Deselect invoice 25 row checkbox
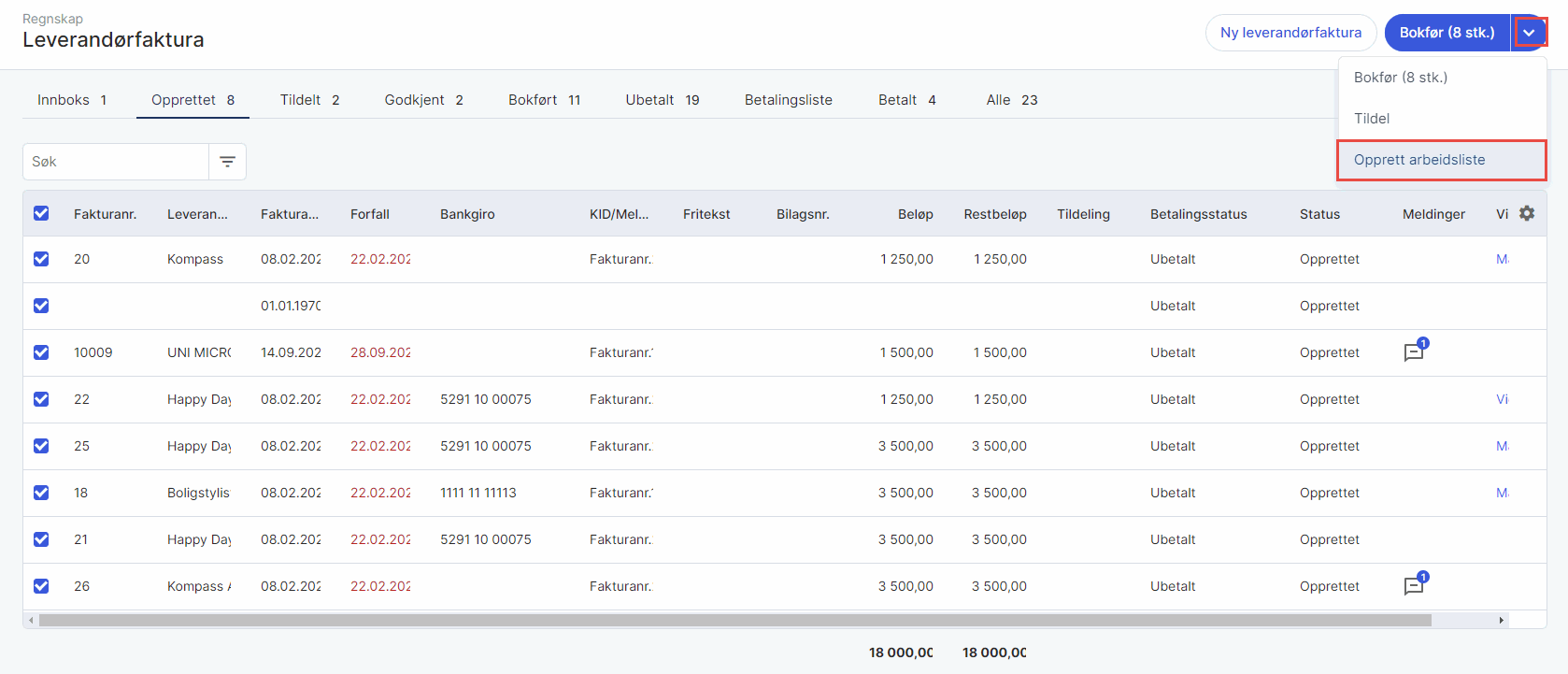The height and width of the screenshot is (674, 1568). click(41, 446)
